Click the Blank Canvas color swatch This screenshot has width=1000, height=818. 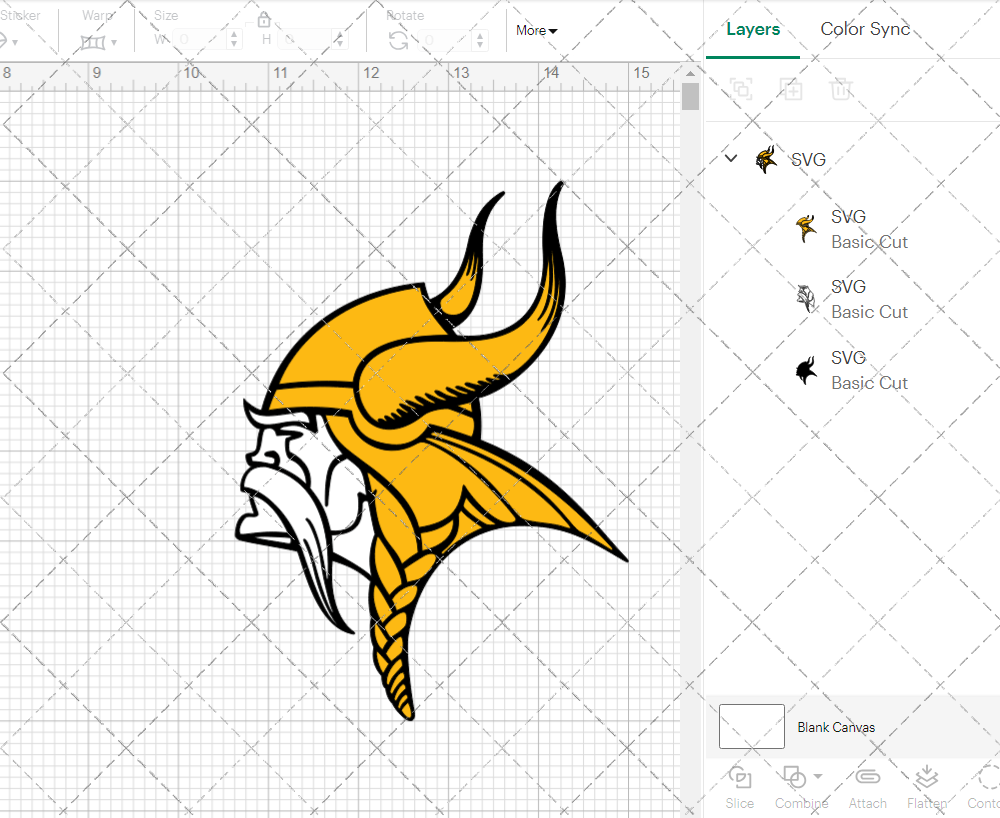point(751,727)
